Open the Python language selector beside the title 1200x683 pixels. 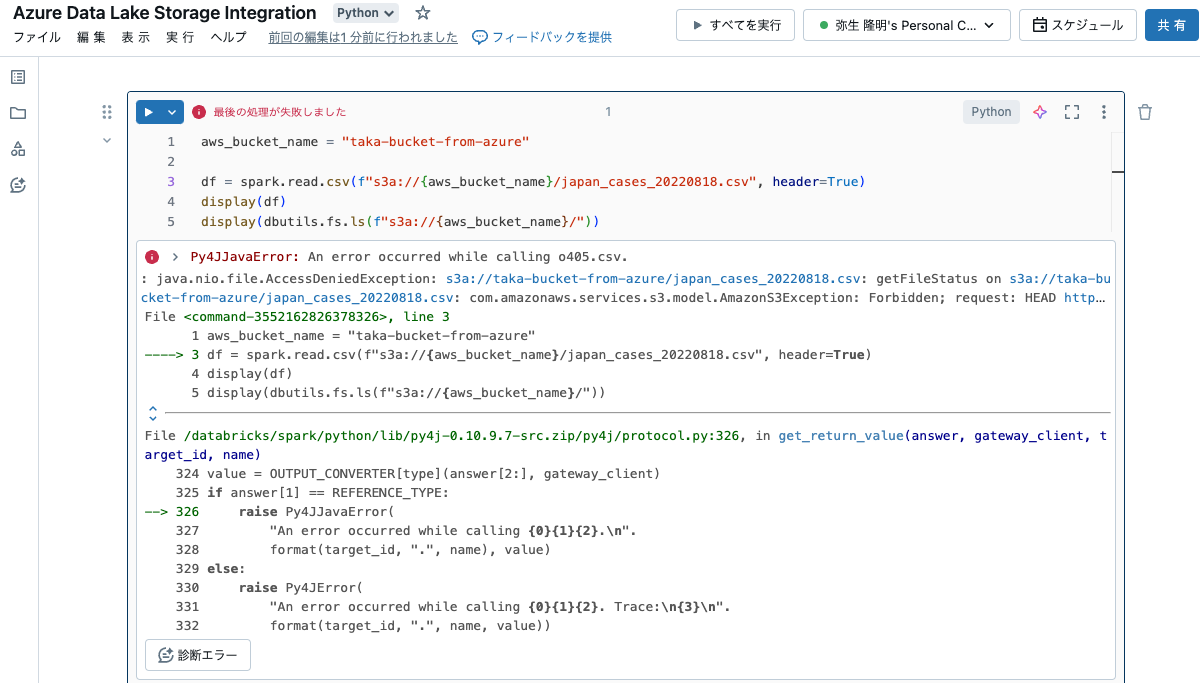pos(364,13)
